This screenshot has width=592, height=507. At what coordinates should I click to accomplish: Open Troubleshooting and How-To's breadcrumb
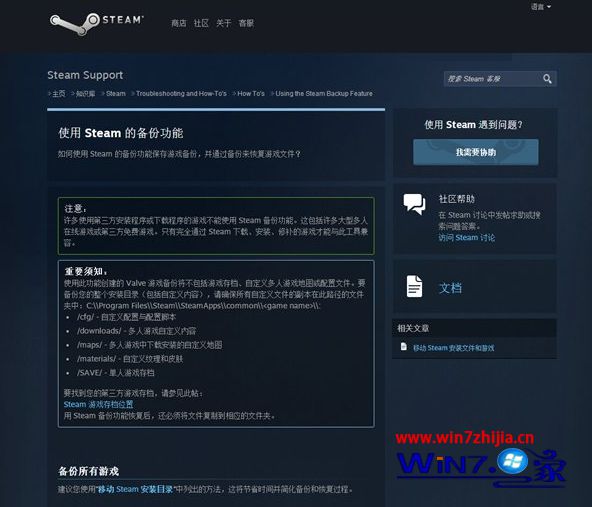181,94
